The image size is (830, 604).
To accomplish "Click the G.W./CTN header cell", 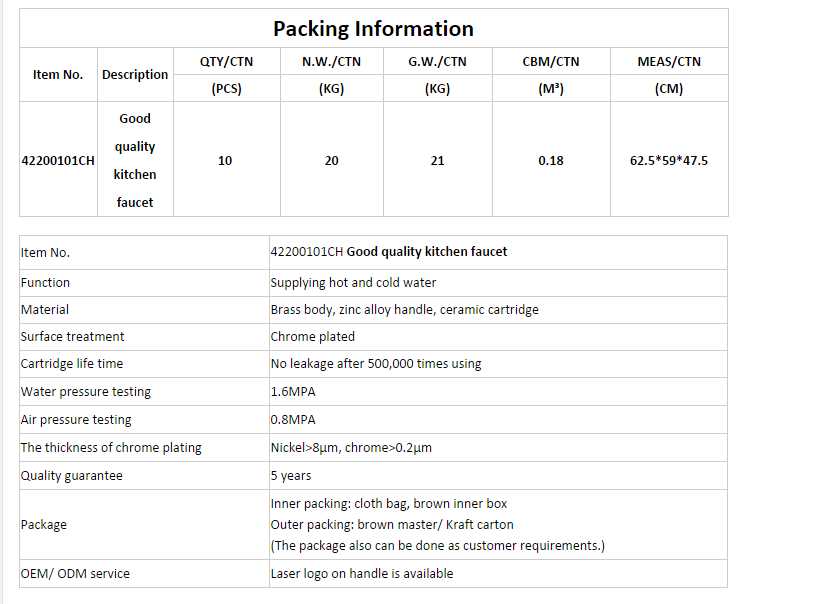I will [x=437, y=62].
